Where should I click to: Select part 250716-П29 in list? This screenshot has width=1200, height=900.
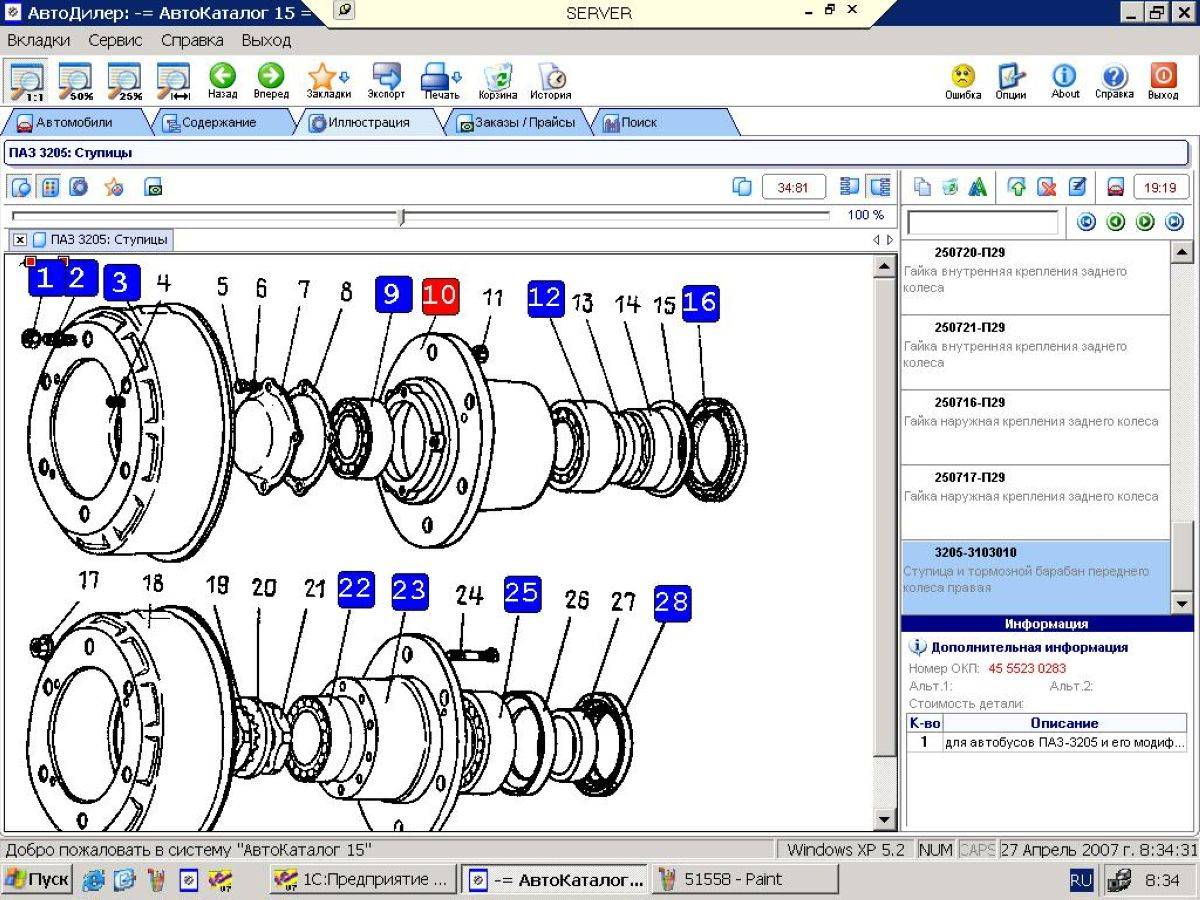click(1035, 427)
